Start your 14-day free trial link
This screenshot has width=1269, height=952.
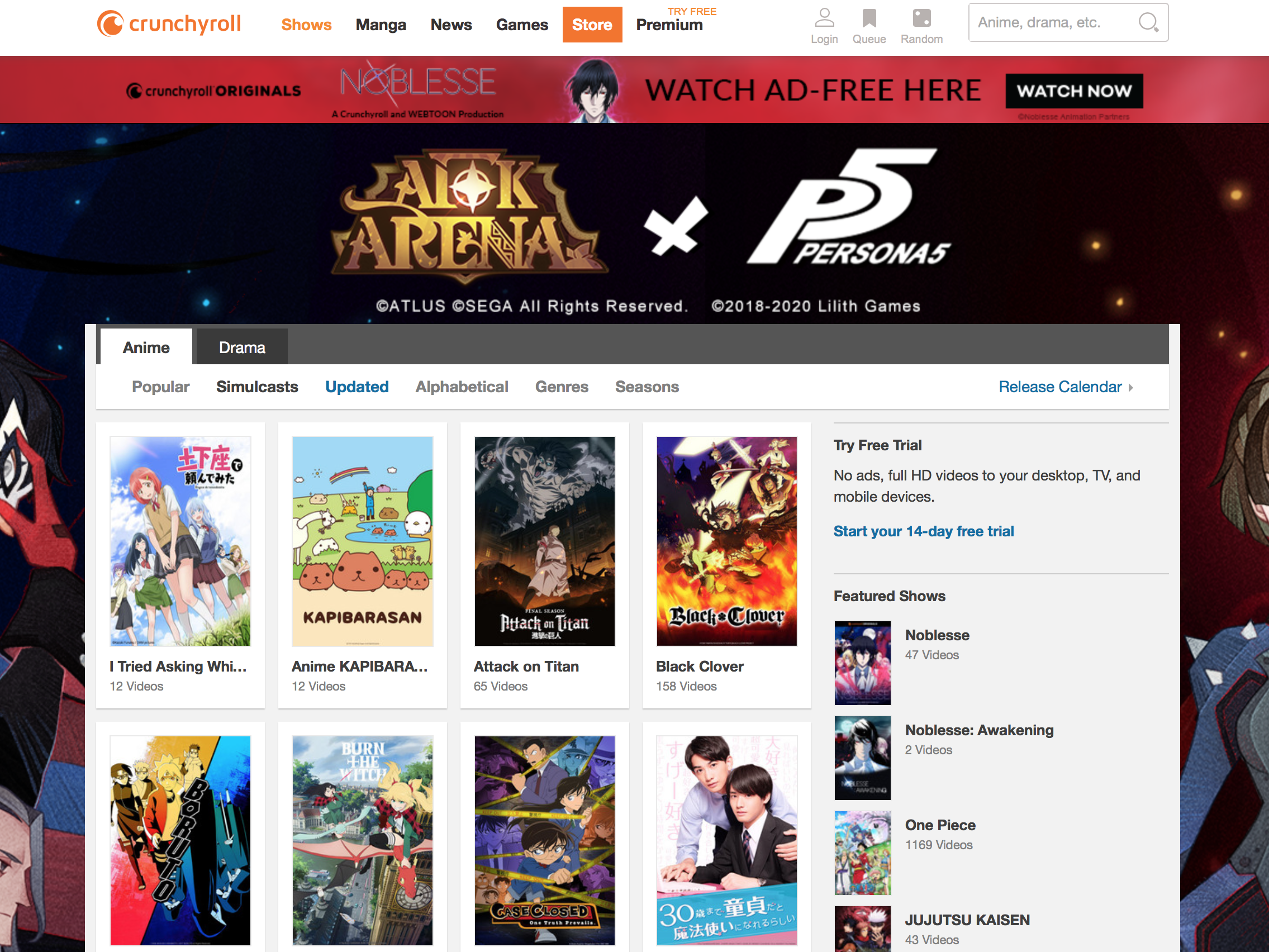click(923, 532)
